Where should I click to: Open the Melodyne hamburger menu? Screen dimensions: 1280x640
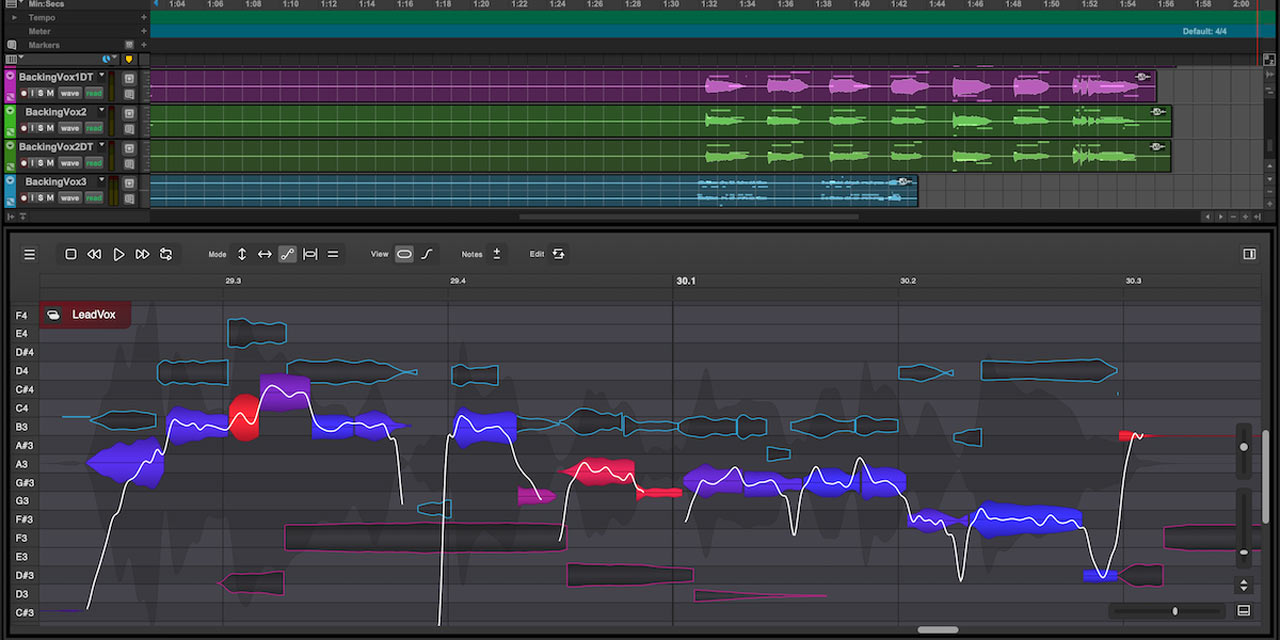point(30,253)
